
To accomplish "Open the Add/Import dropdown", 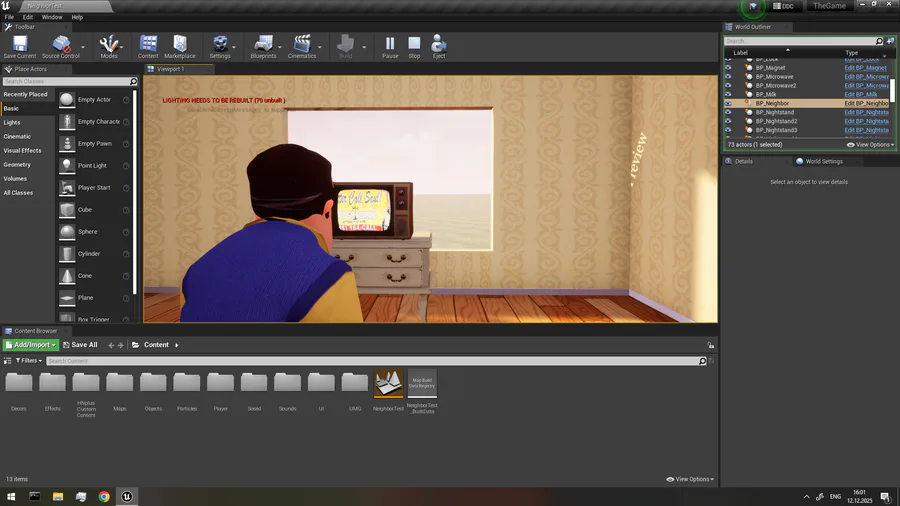I will pos(31,345).
